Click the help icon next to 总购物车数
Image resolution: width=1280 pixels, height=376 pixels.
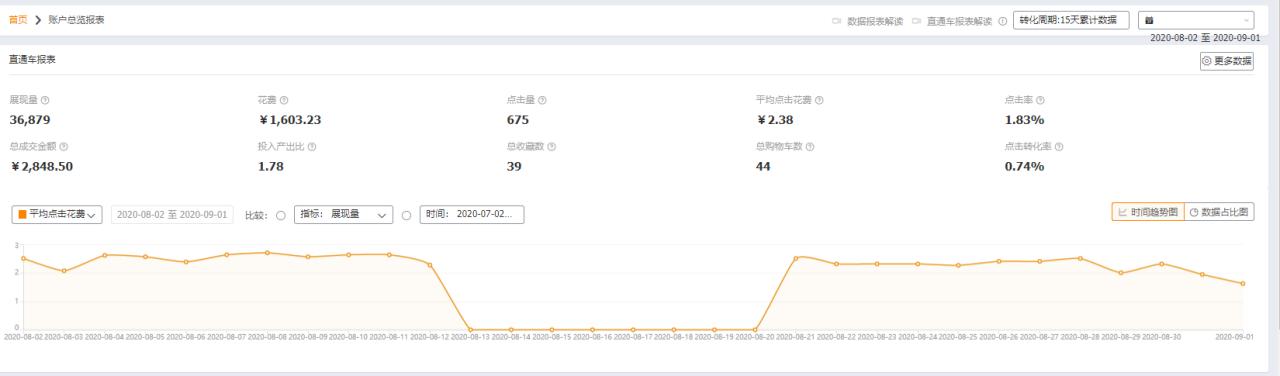[810, 147]
